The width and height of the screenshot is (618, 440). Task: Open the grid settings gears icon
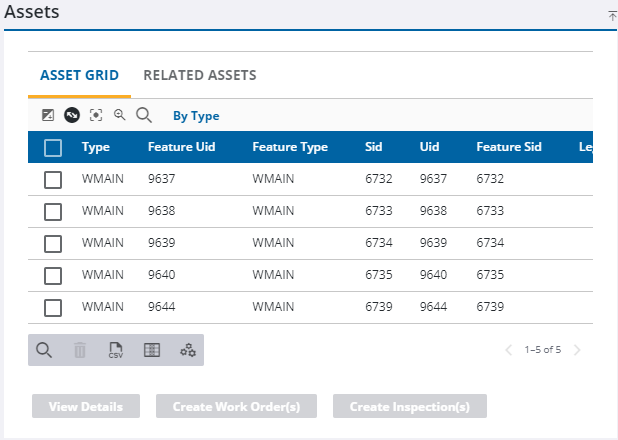pos(187,350)
